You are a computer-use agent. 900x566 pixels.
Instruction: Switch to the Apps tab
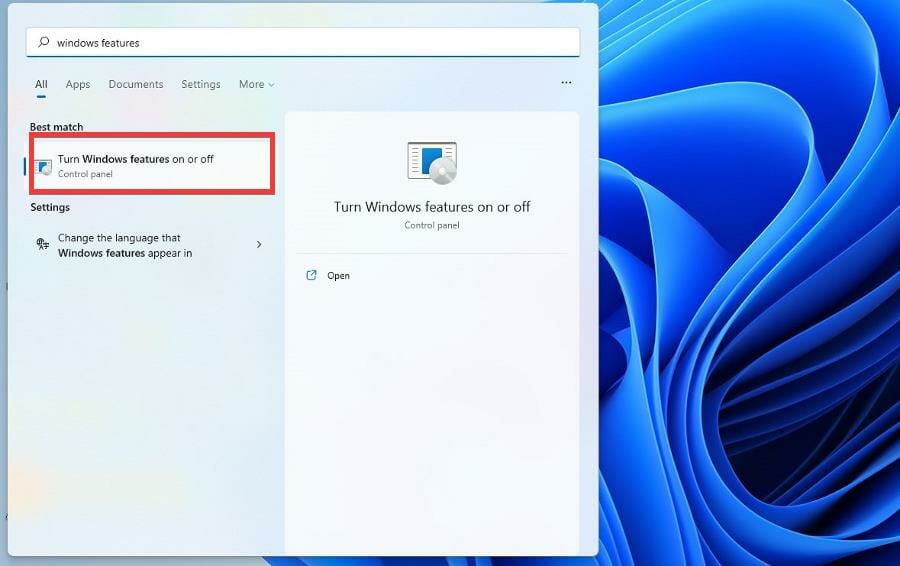tap(77, 84)
